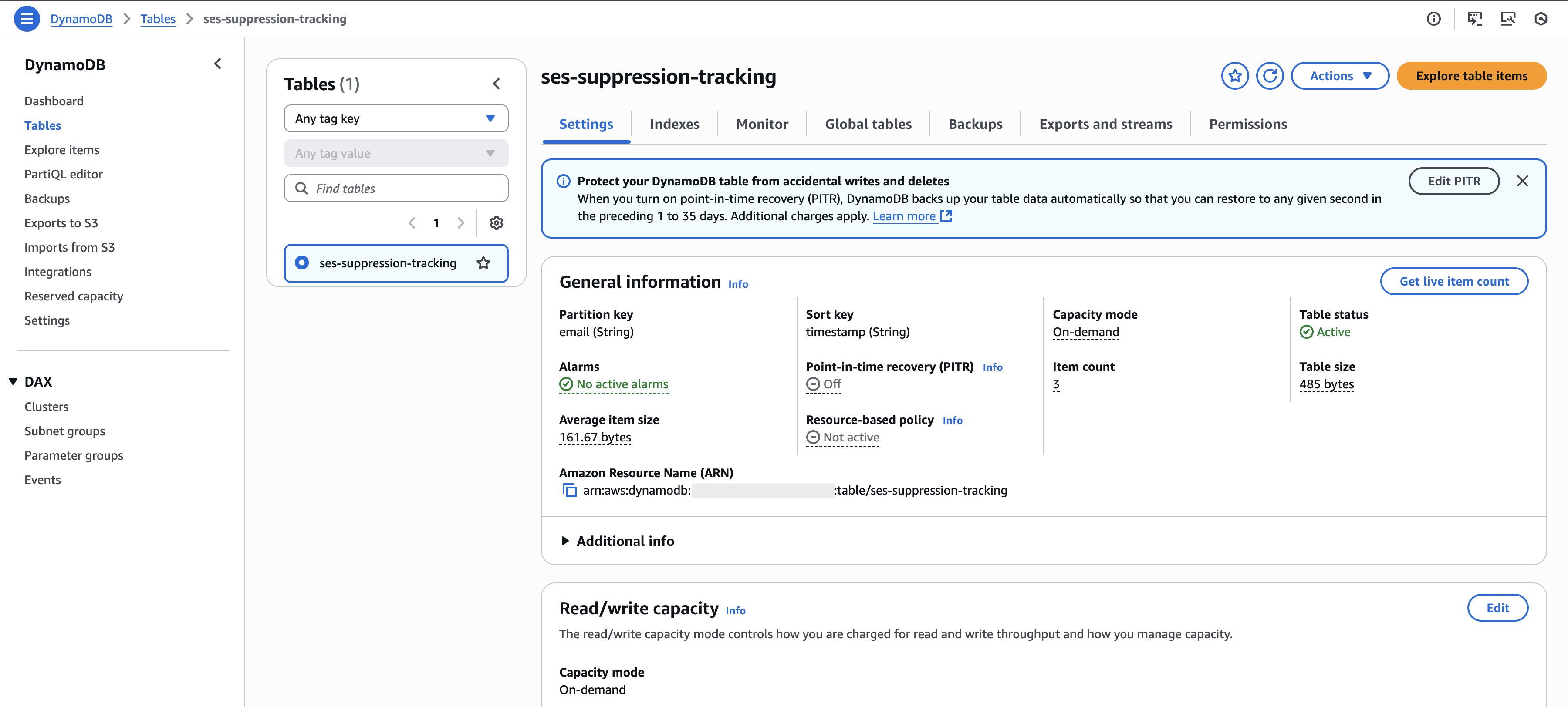Go to DynamoDB breadcrumb link
1568x707 pixels.
click(81, 19)
